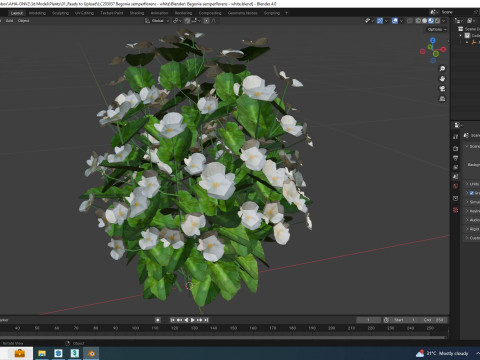The image size is (480, 360).
Task: Open the World properties tab
Action: coord(456,186)
